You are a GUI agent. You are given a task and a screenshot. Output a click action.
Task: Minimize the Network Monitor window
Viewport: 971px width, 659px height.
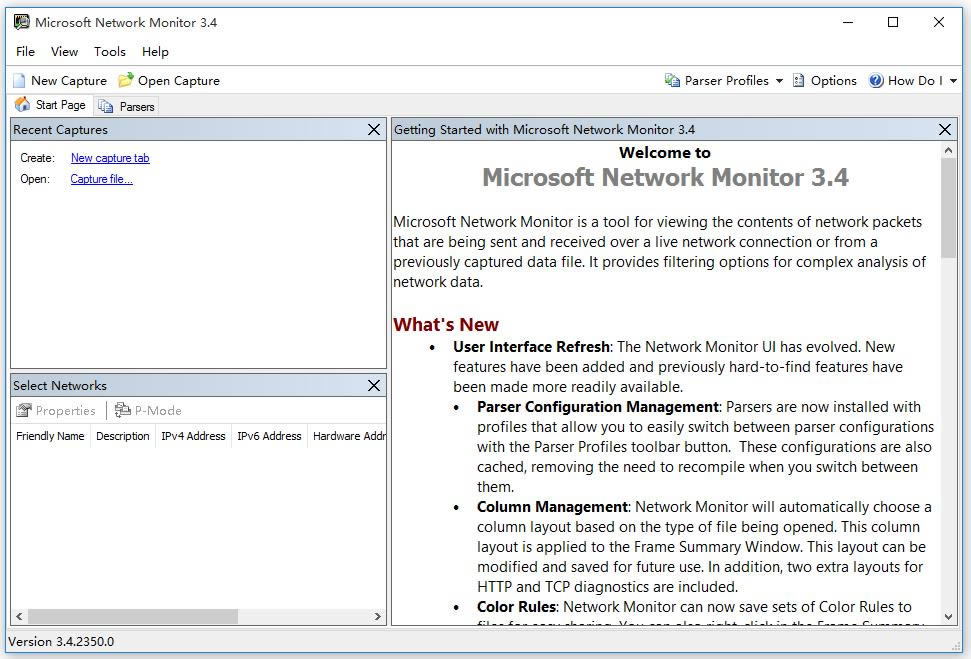coord(848,22)
